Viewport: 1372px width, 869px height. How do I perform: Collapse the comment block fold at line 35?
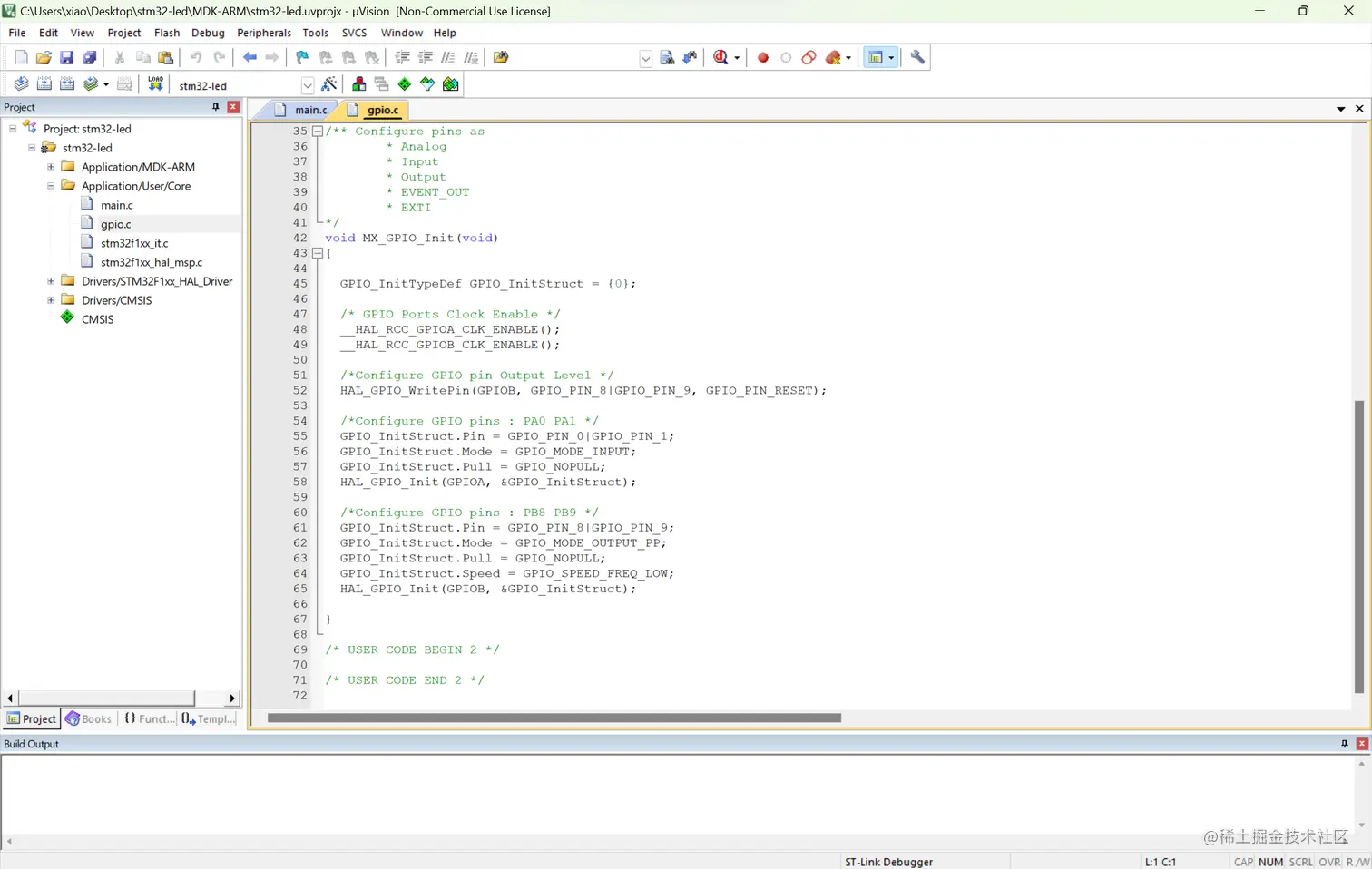[318, 132]
